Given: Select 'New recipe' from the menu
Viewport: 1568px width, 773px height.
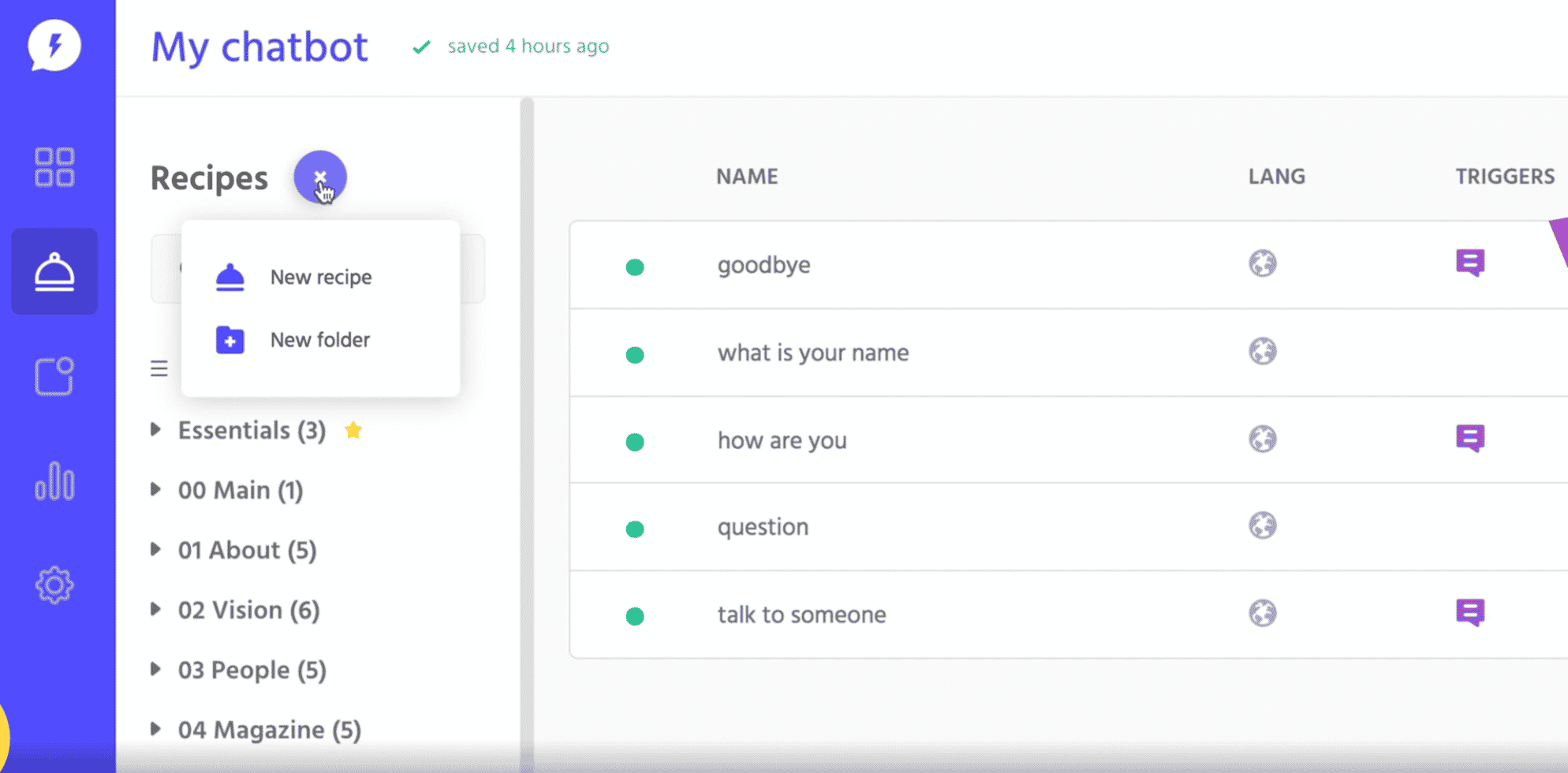Looking at the screenshot, I should click(320, 277).
